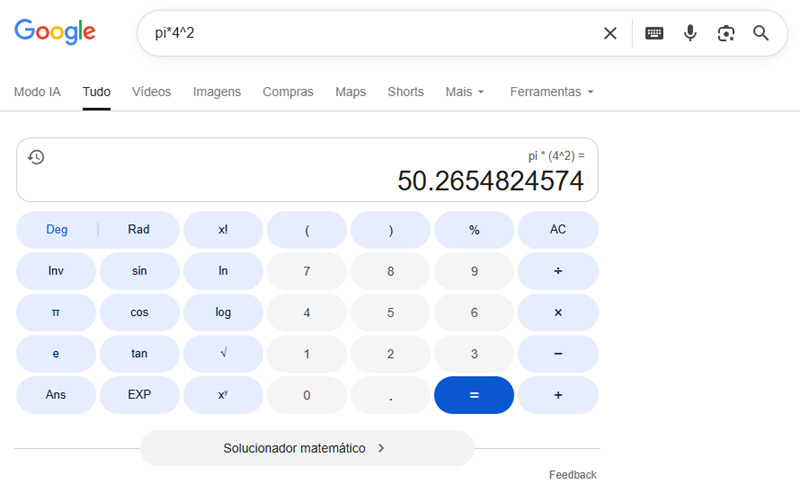Click the multiplication operator key

(558, 312)
